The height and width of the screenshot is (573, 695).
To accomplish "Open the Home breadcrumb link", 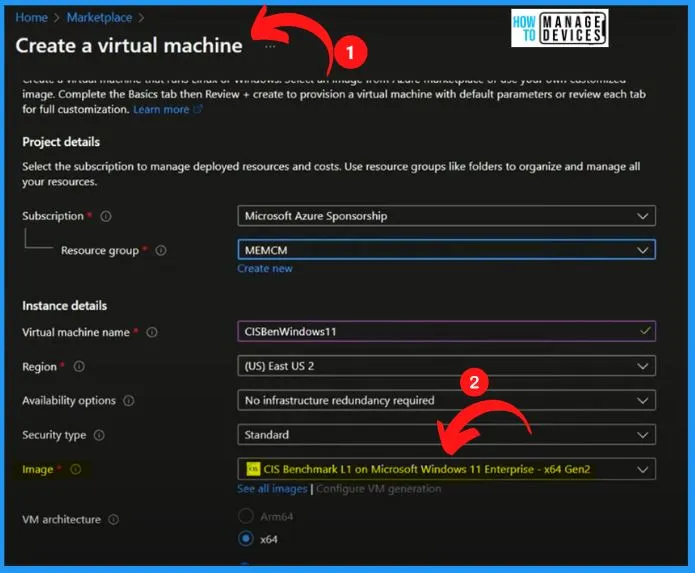I will tap(31, 17).
